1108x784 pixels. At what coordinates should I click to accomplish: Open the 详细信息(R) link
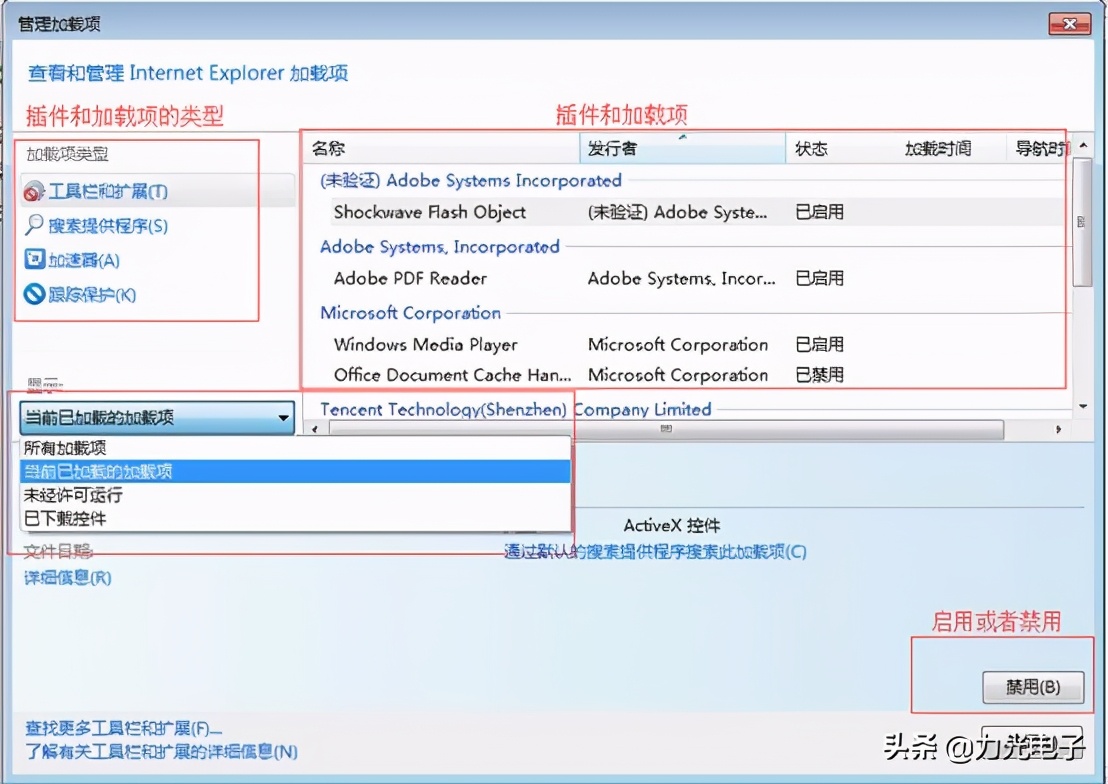[x=68, y=578]
